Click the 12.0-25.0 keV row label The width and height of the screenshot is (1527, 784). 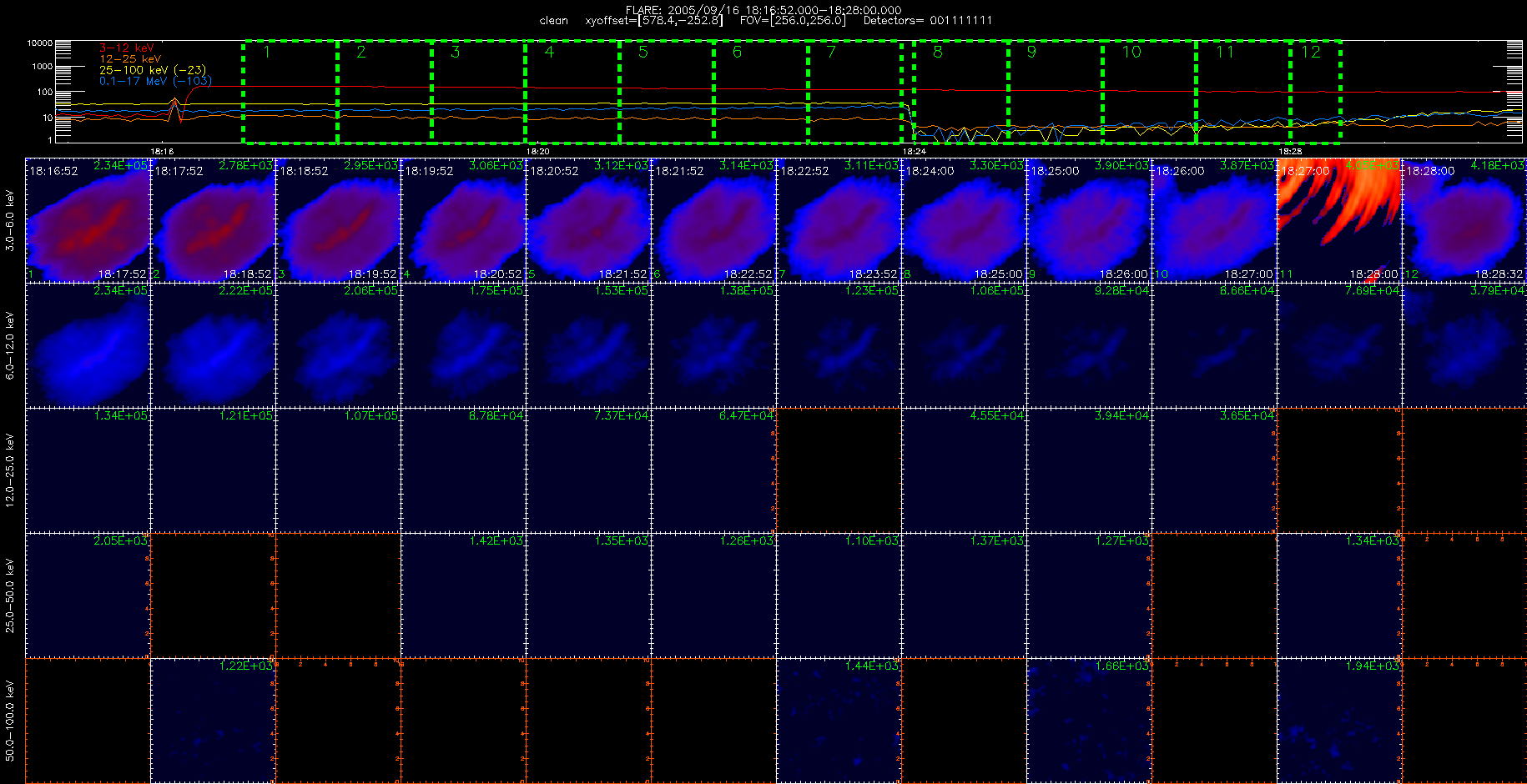tap(10, 470)
